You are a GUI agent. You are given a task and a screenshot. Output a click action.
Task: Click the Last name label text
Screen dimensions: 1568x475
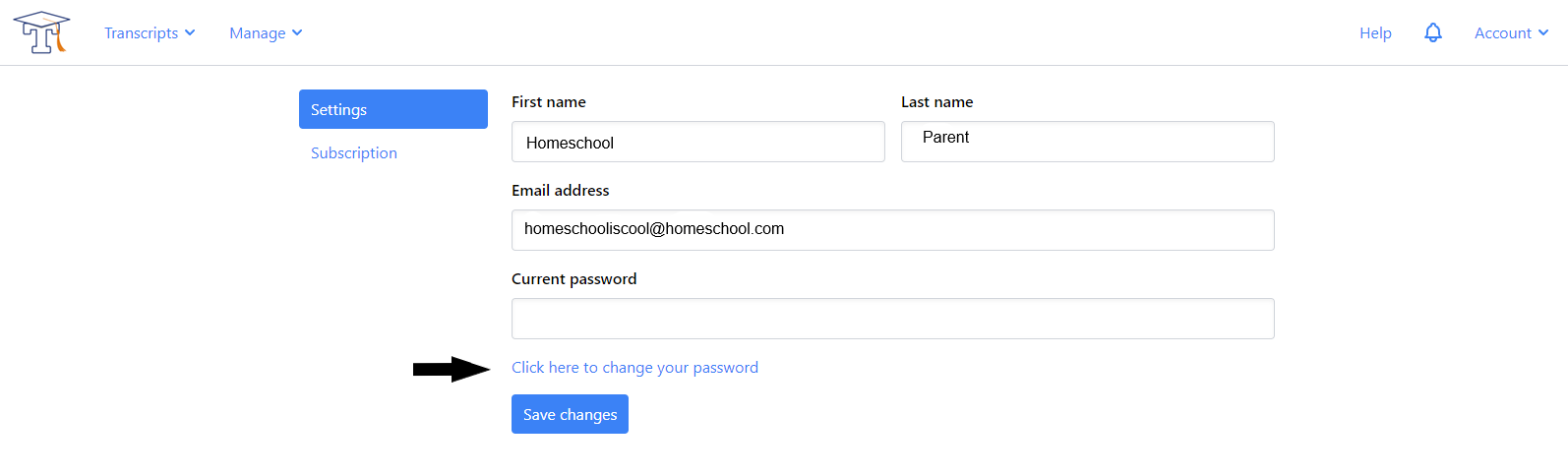coord(936,101)
